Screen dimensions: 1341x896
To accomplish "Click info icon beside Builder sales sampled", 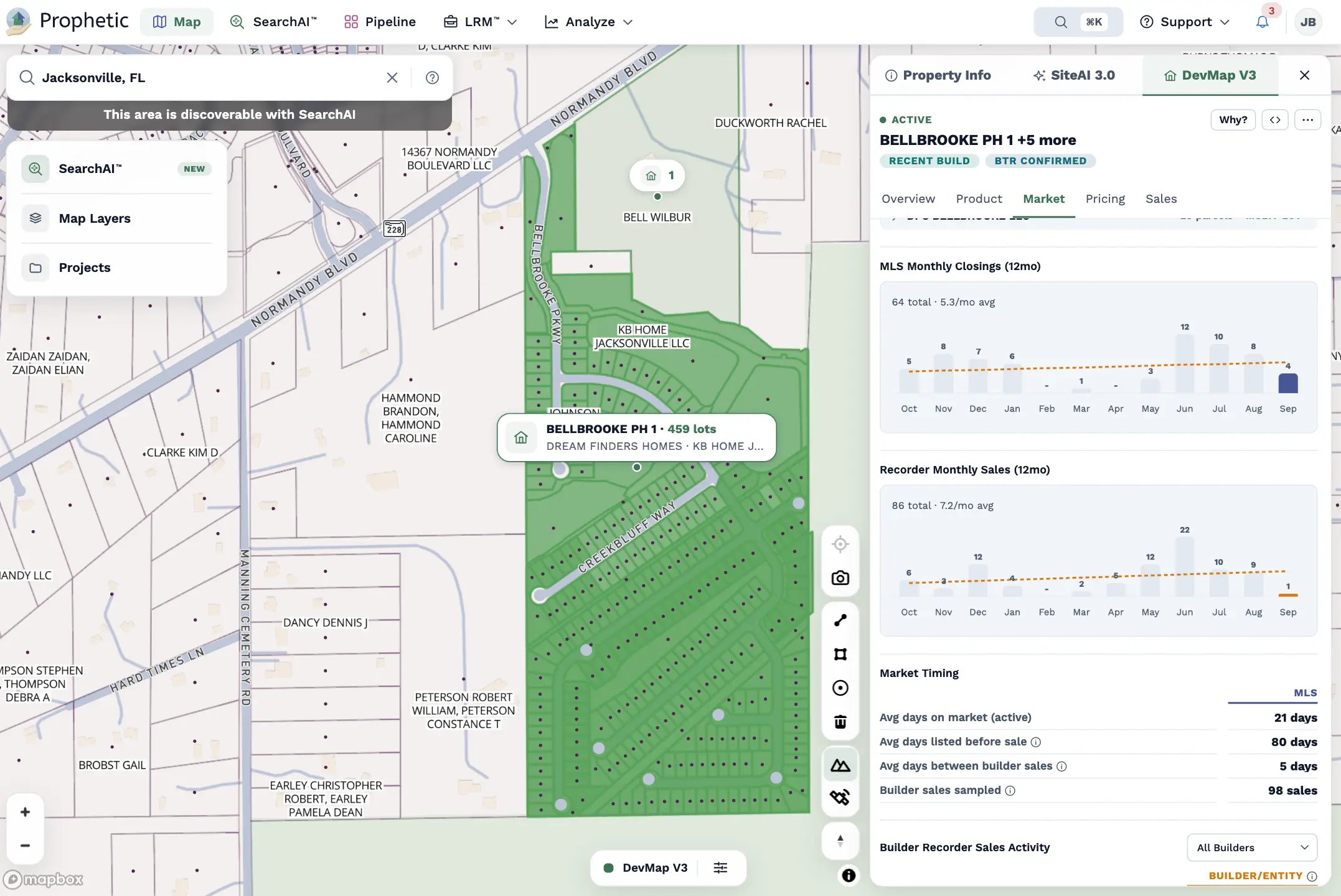I will (x=1010, y=791).
